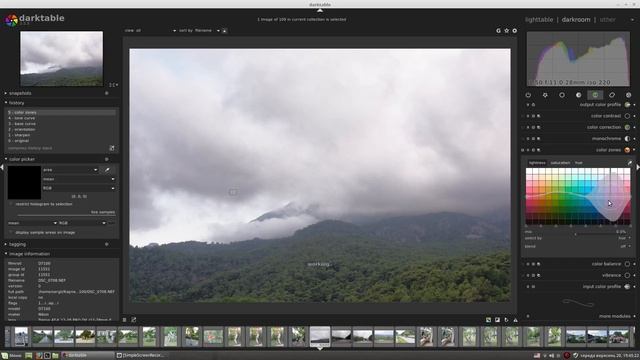Viewport: 640px width, 360px height.
Task: Expand the snapshots panel
Action: coord(20,93)
